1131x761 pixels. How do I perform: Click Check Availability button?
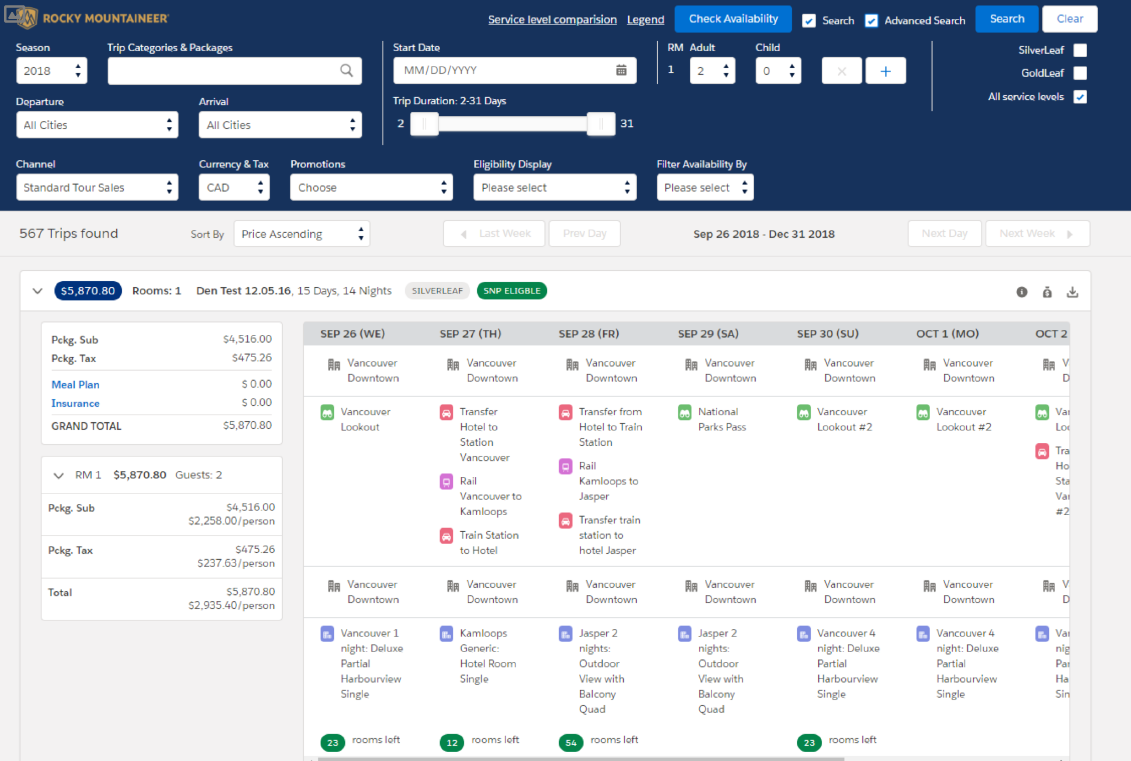tap(733, 19)
